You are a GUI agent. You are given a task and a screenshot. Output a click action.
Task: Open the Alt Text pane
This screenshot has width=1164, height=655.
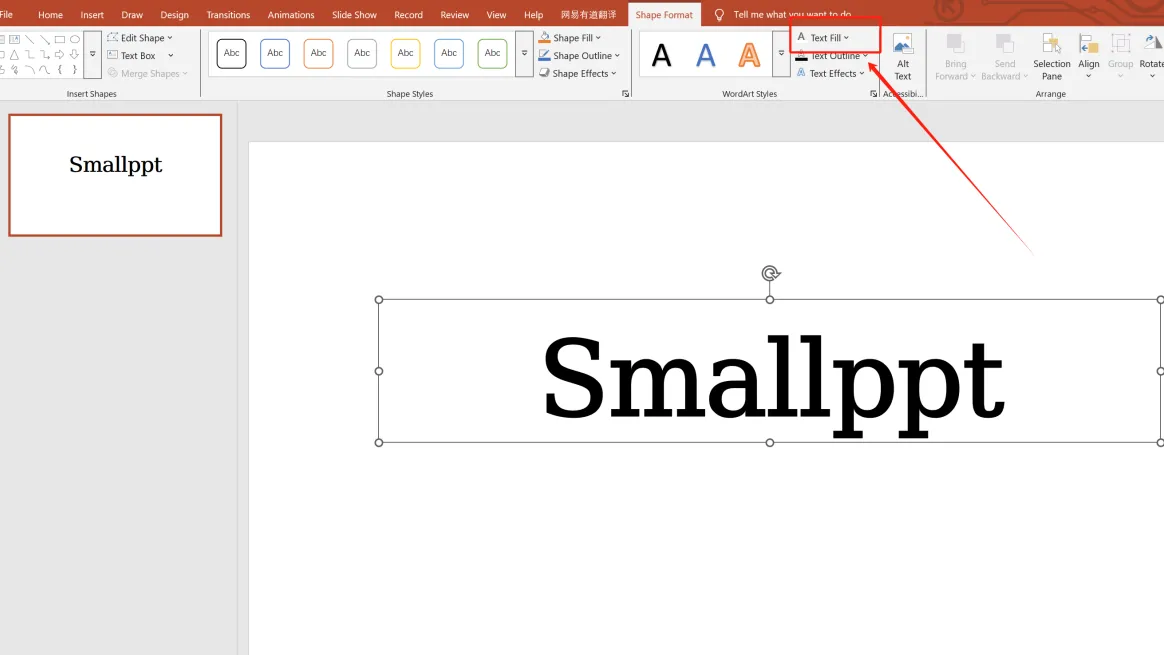click(902, 56)
